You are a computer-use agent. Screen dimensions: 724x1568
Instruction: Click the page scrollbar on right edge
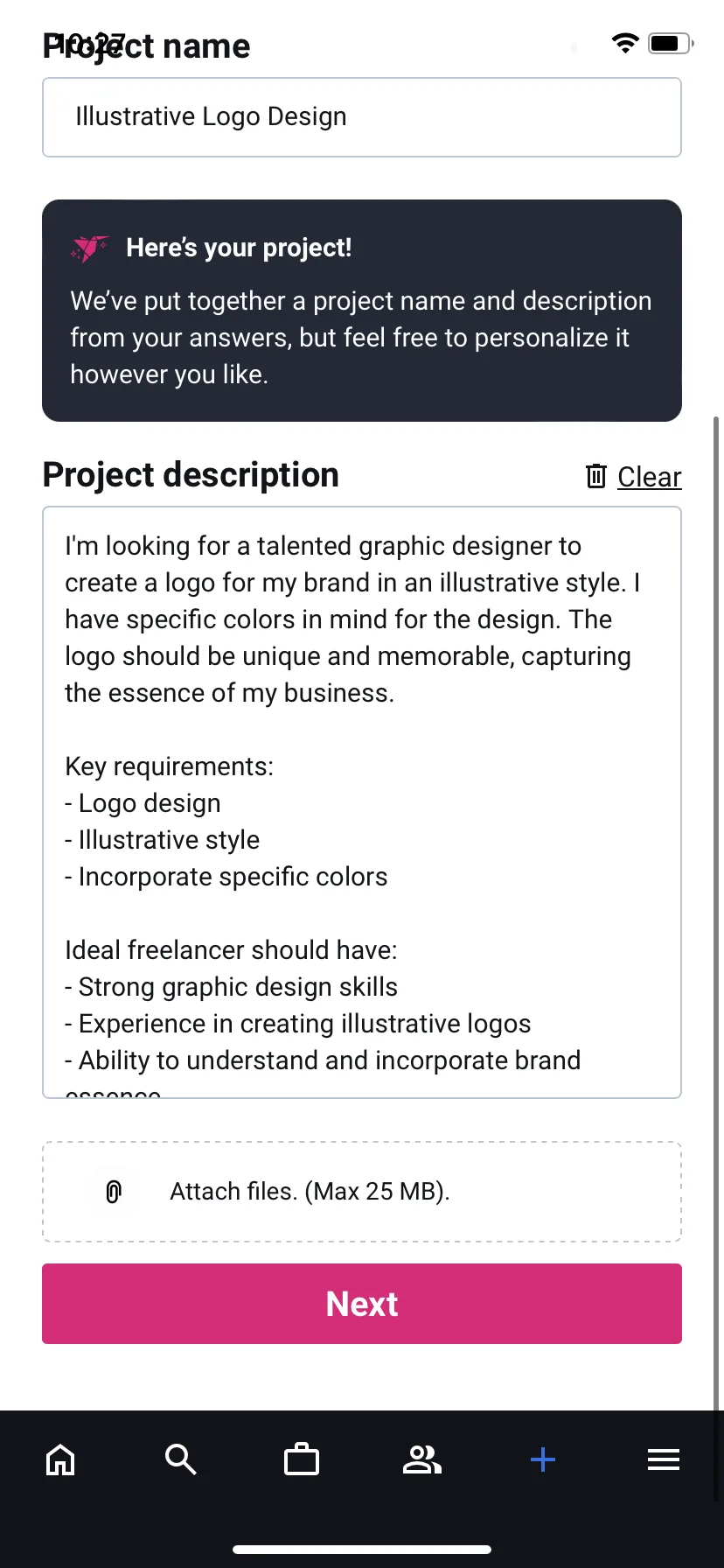[716, 910]
